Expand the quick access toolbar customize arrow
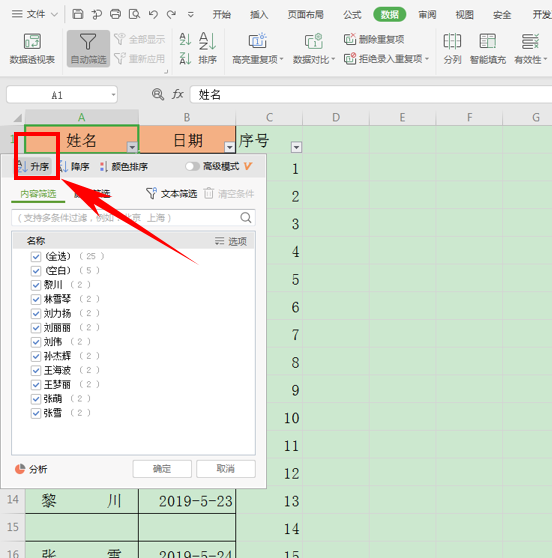Viewport: 552px width, 558px height. (x=191, y=15)
